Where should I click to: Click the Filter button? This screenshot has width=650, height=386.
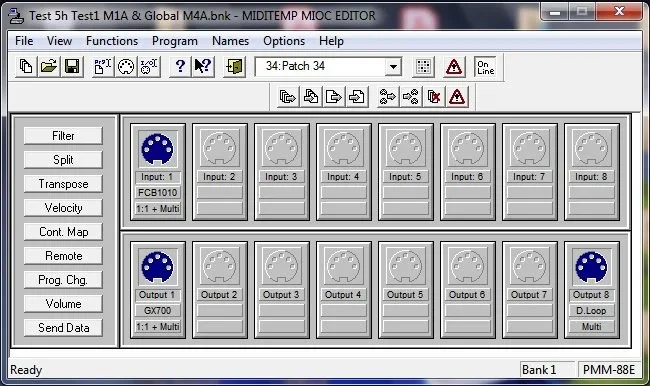pyautogui.click(x=63, y=136)
